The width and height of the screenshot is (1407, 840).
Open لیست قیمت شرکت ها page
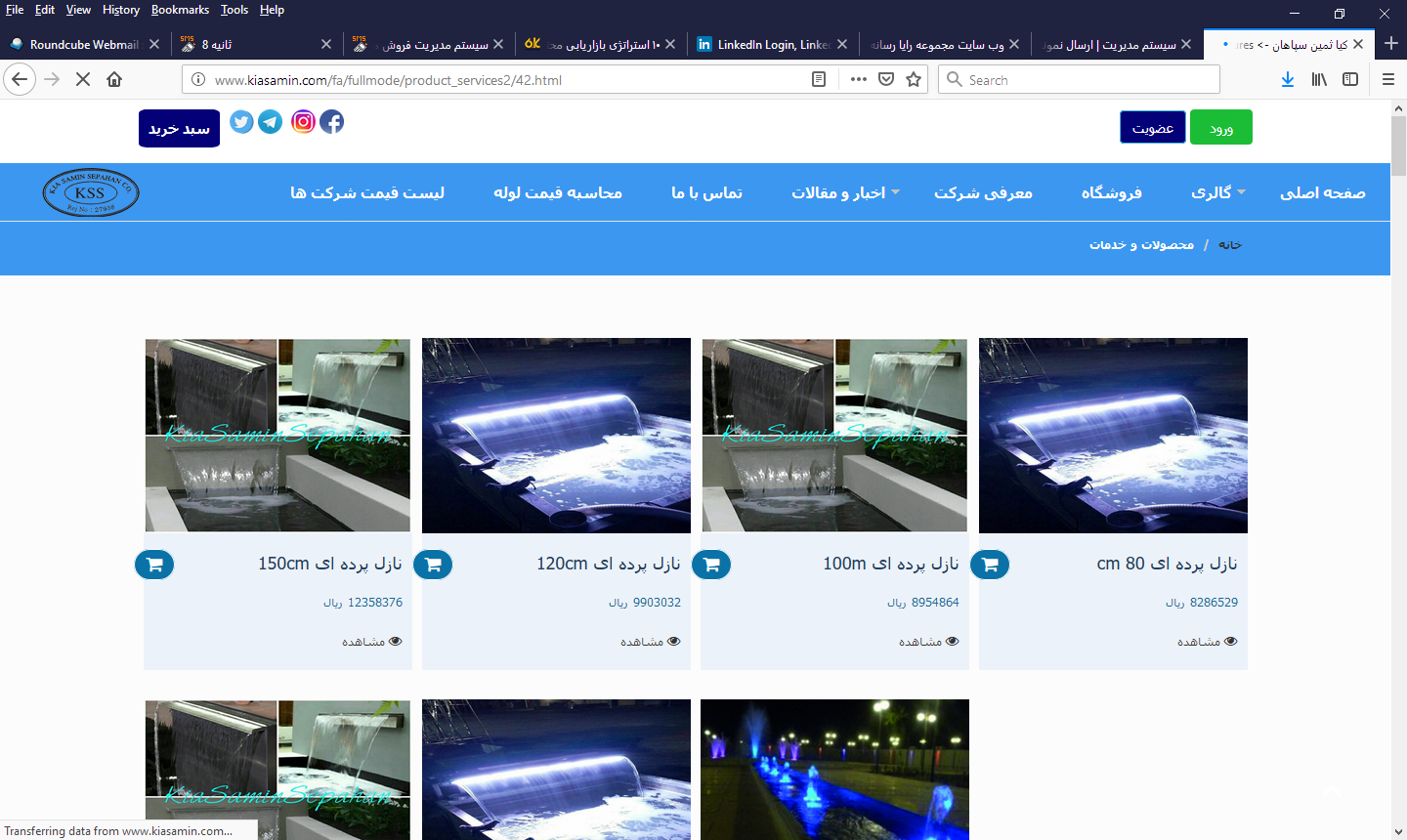point(367,192)
